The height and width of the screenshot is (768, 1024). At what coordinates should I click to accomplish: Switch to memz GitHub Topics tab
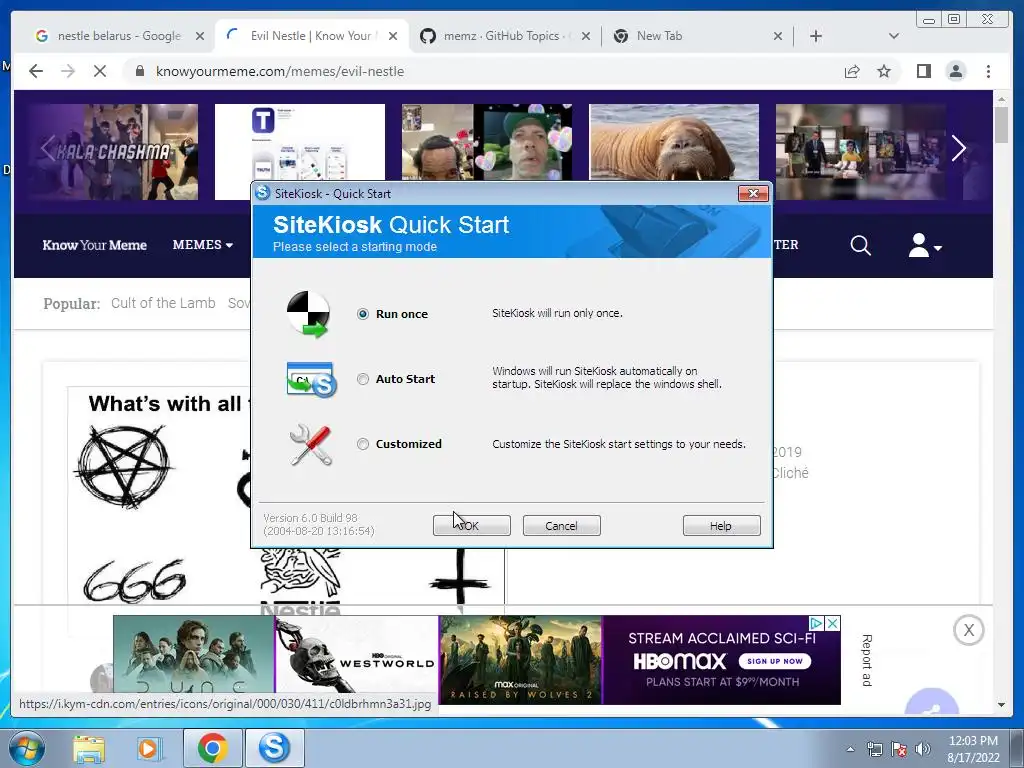501,36
